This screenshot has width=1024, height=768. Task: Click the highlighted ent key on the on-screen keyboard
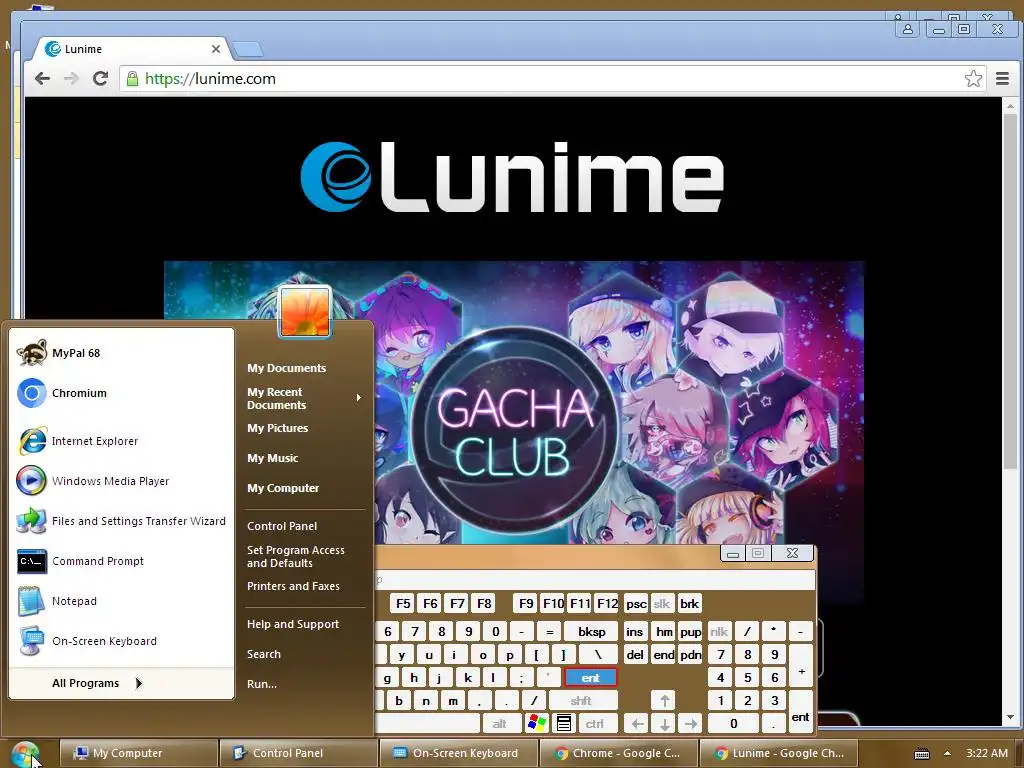(590, 678)
